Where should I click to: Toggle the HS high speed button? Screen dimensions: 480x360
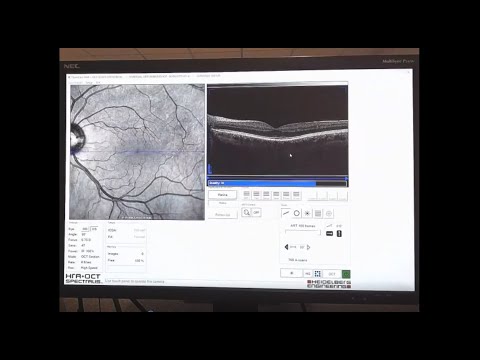coord(308,274)
